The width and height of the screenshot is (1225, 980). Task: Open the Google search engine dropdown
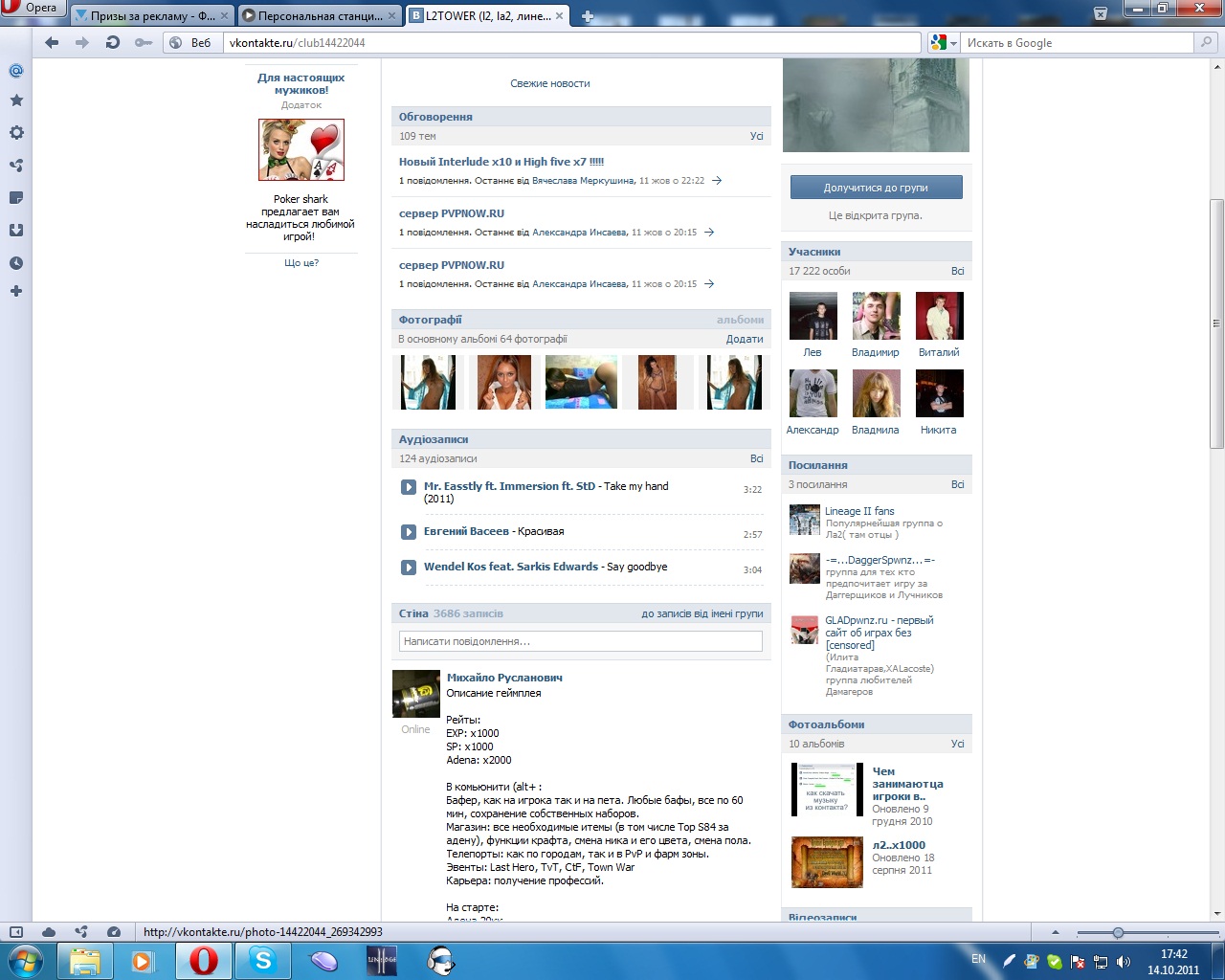click(944, 43)
